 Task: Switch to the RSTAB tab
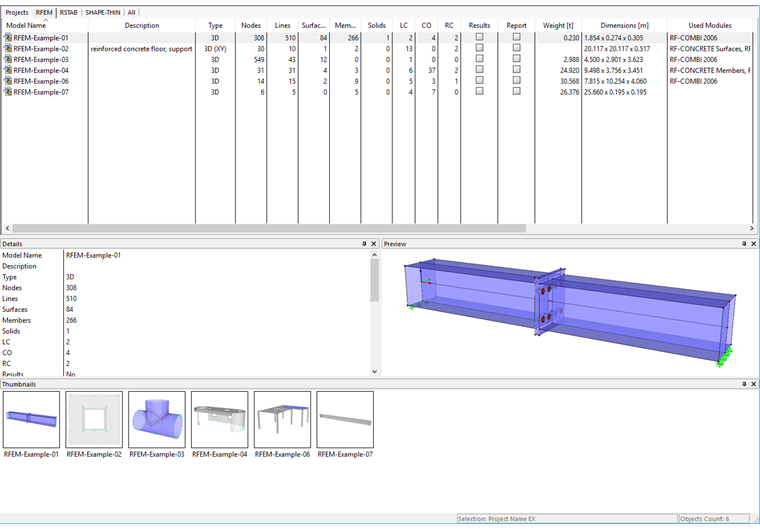coord(69,13)
